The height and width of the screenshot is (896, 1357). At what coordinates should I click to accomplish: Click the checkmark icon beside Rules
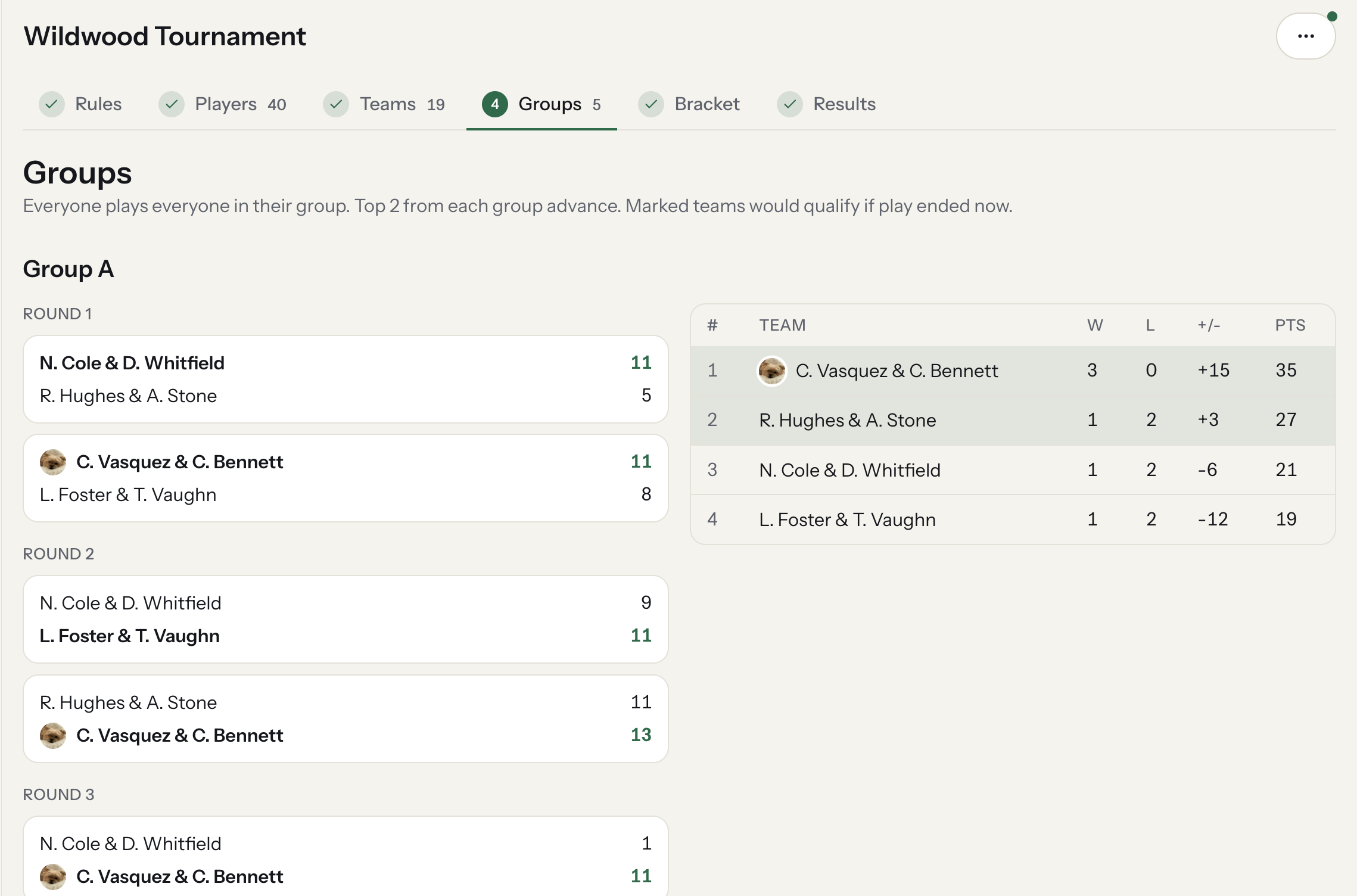tap(52, 104)
